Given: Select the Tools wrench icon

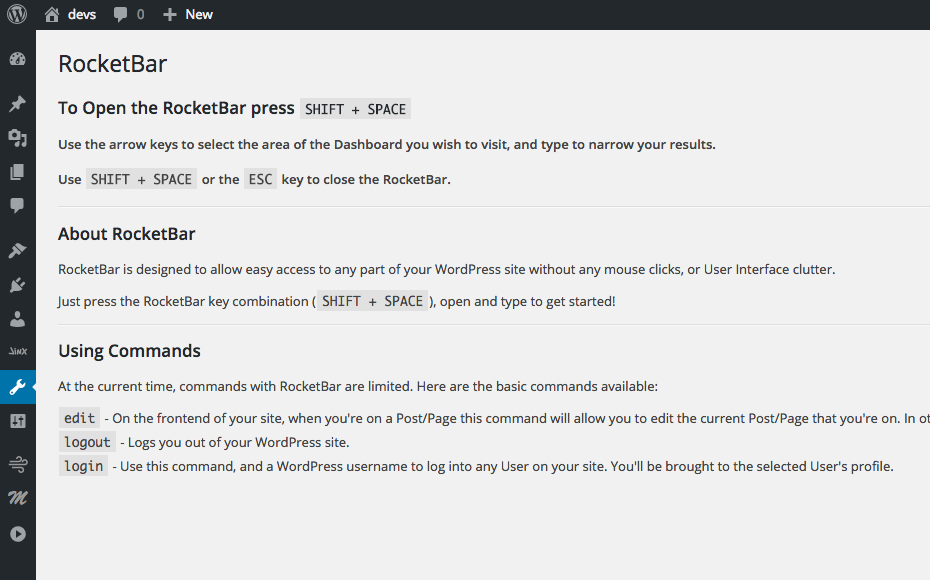Looking at the screenshot, I should tap(18, 387).
